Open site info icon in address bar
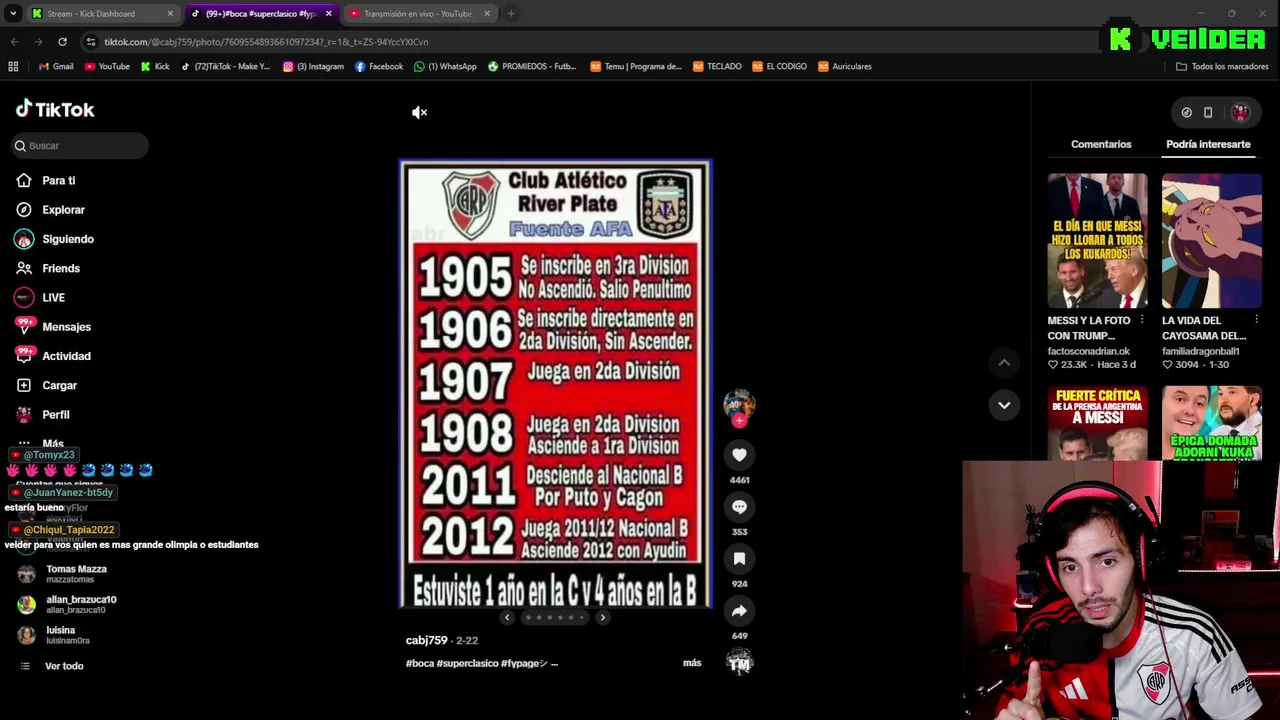The image size is (1280, 720). tap(90, 42)
